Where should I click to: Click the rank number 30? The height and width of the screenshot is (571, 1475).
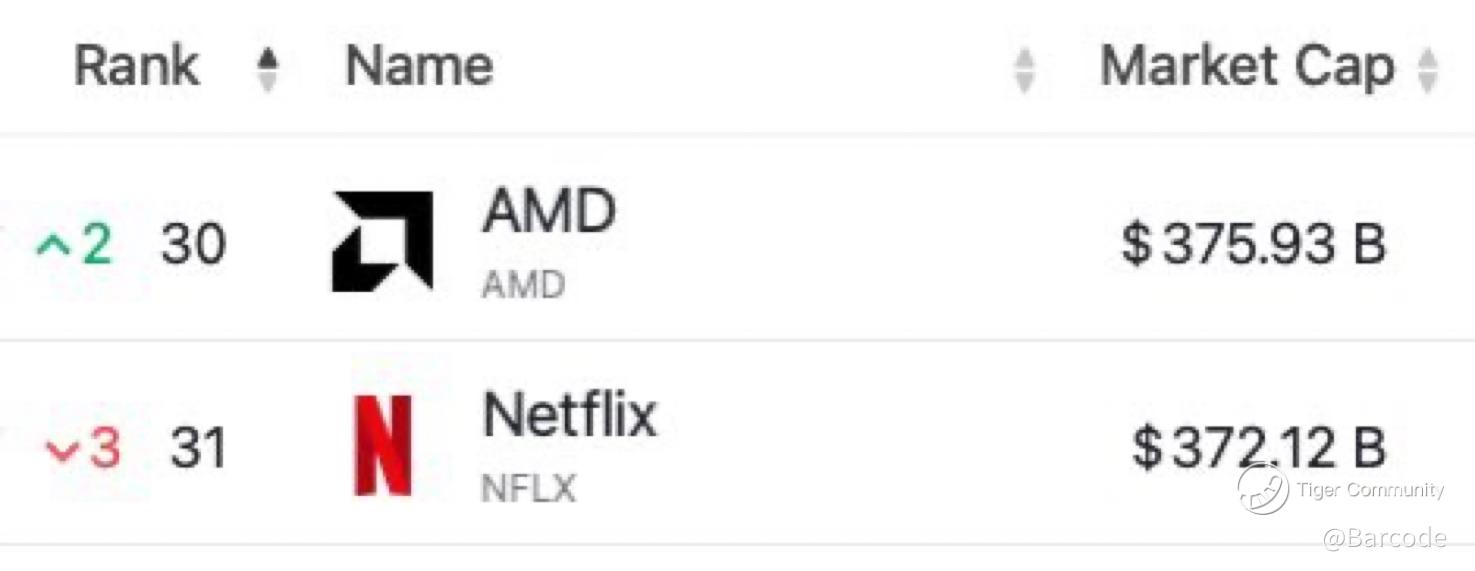[194, 244]
